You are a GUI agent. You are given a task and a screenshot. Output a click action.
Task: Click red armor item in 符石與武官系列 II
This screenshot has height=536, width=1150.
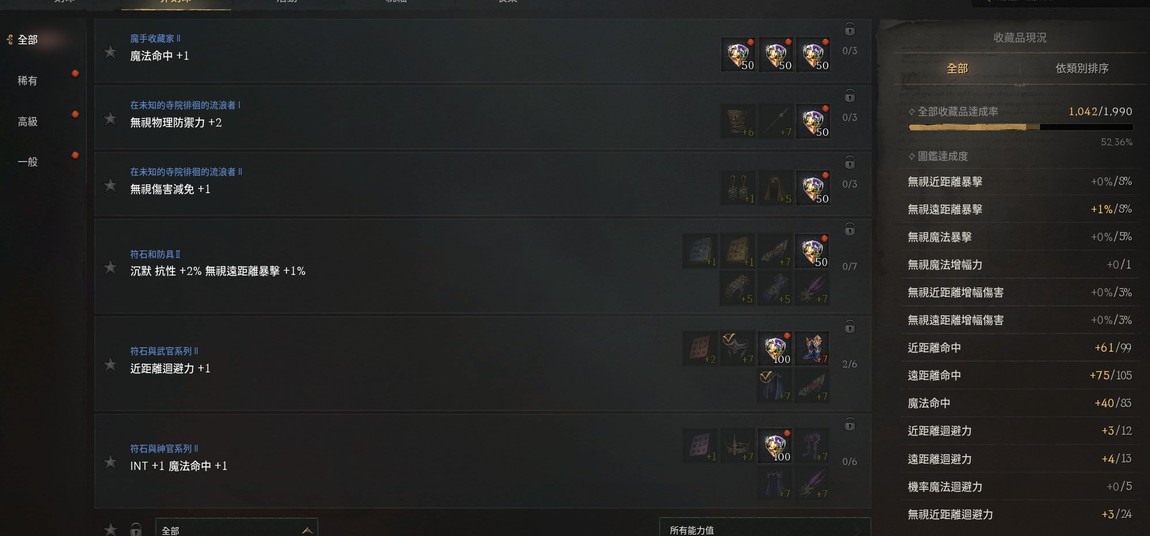[813, 348]
